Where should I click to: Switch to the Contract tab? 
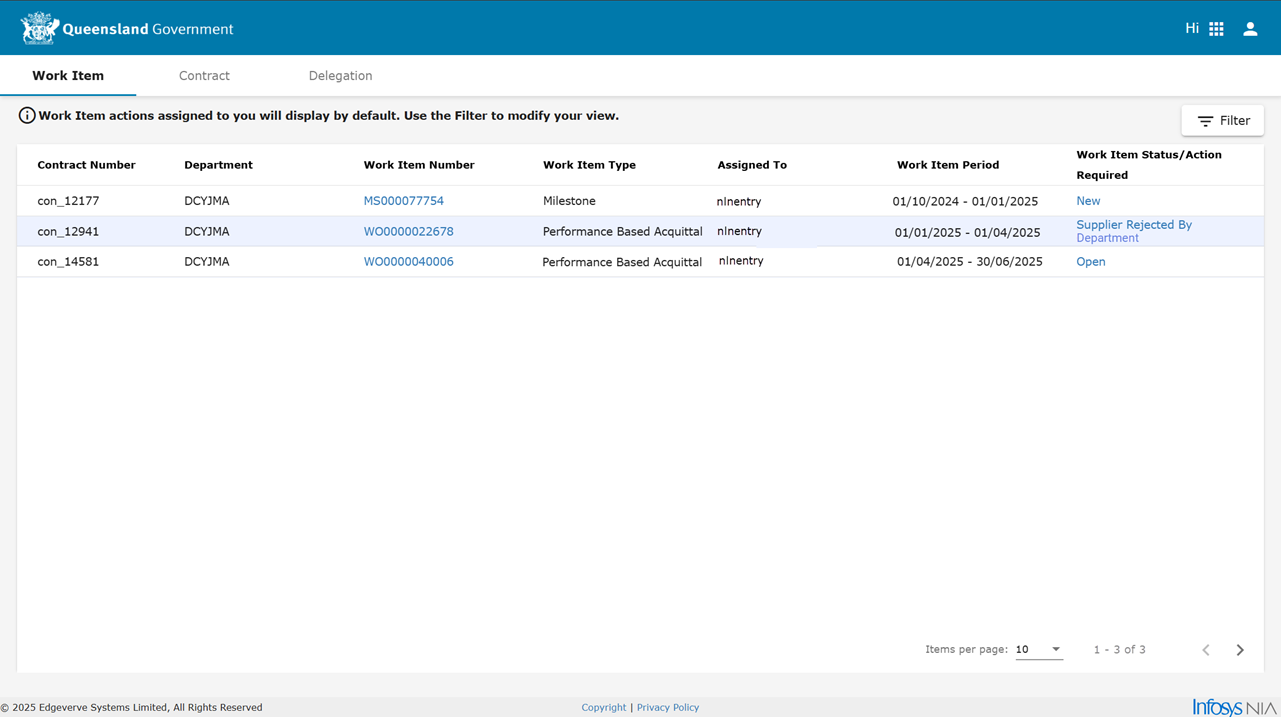click(204, 76)
